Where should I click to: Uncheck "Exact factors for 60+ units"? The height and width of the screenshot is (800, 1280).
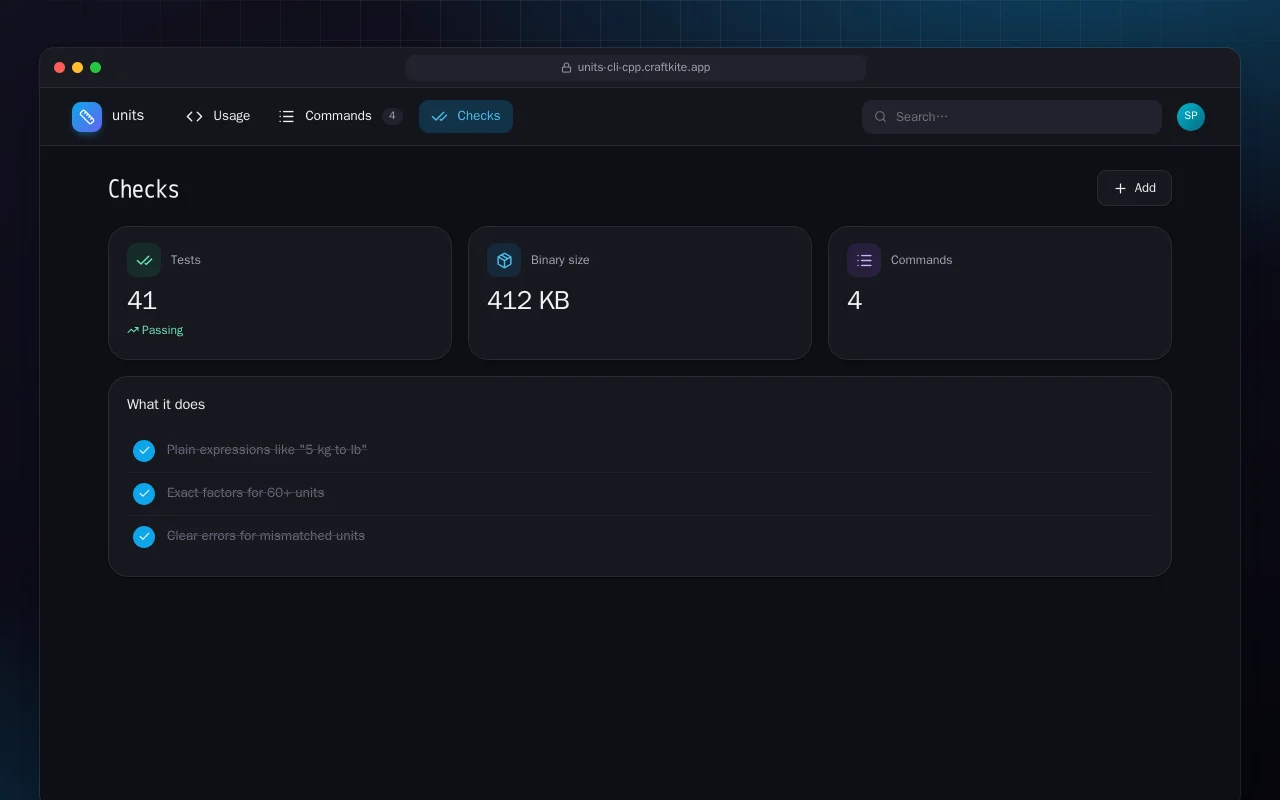point(144,494)
